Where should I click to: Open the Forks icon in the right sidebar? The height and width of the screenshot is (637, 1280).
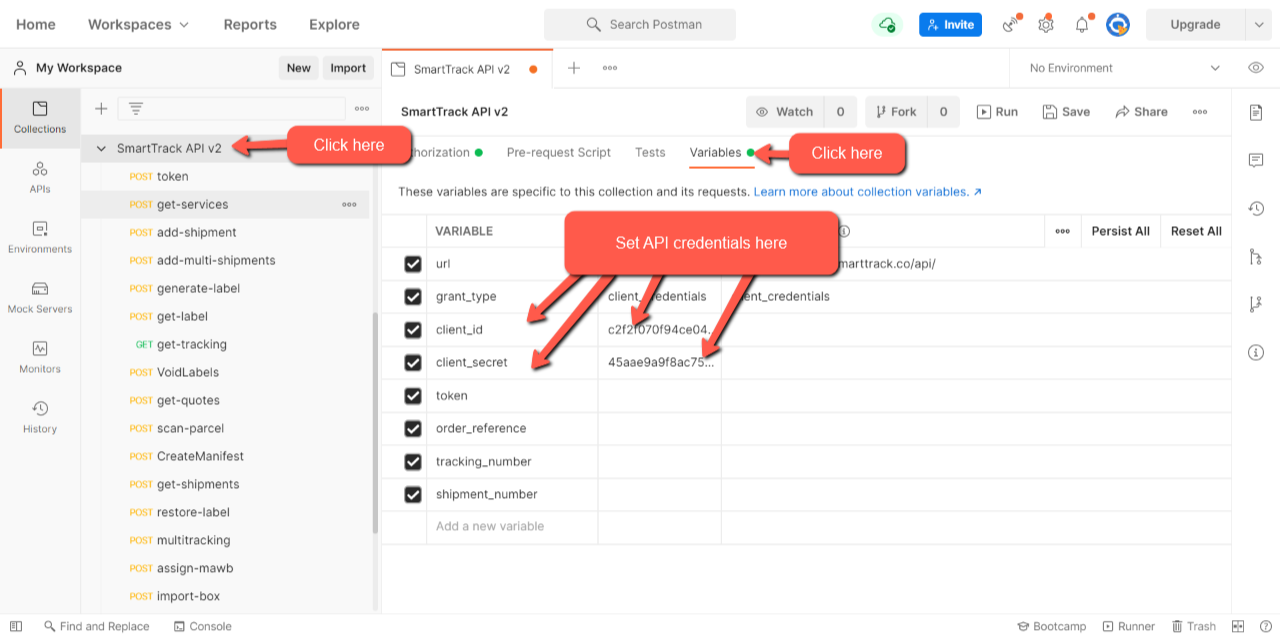(x=1256, y=304)
